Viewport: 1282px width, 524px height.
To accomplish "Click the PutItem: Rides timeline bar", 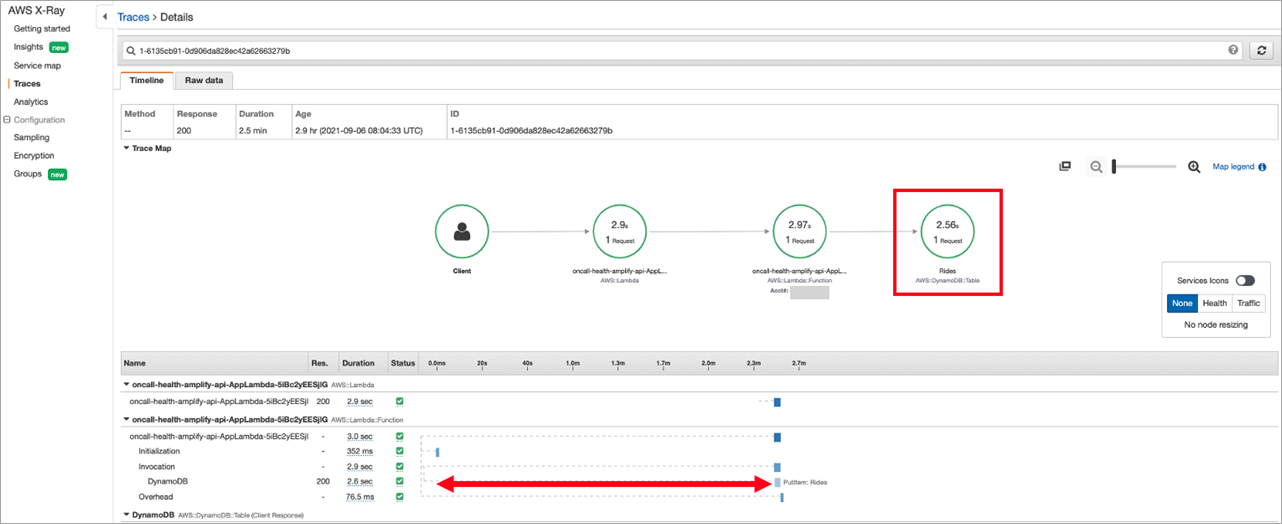I will click(778, 482).
